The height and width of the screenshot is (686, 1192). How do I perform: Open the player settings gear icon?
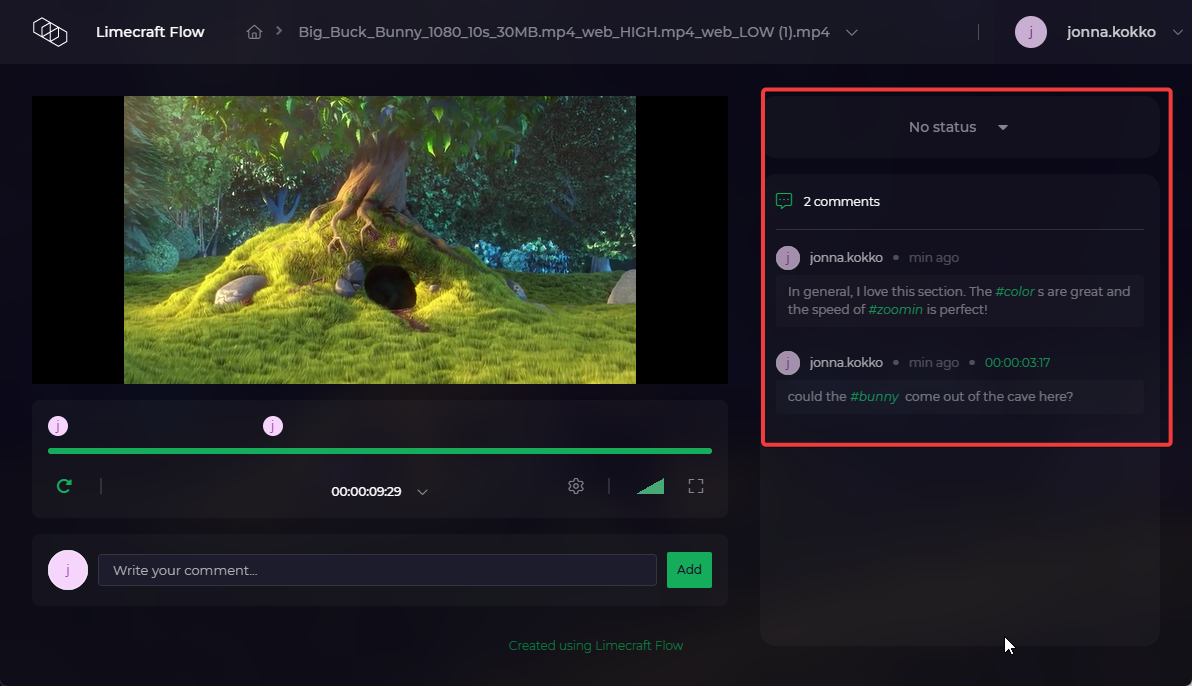point(576,486)
